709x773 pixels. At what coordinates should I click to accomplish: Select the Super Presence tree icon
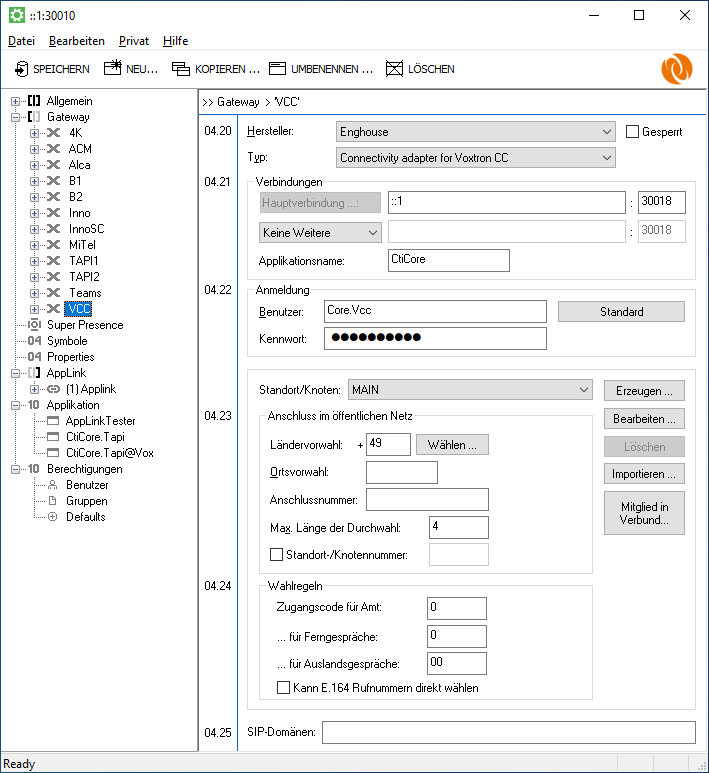pos(35,325)
